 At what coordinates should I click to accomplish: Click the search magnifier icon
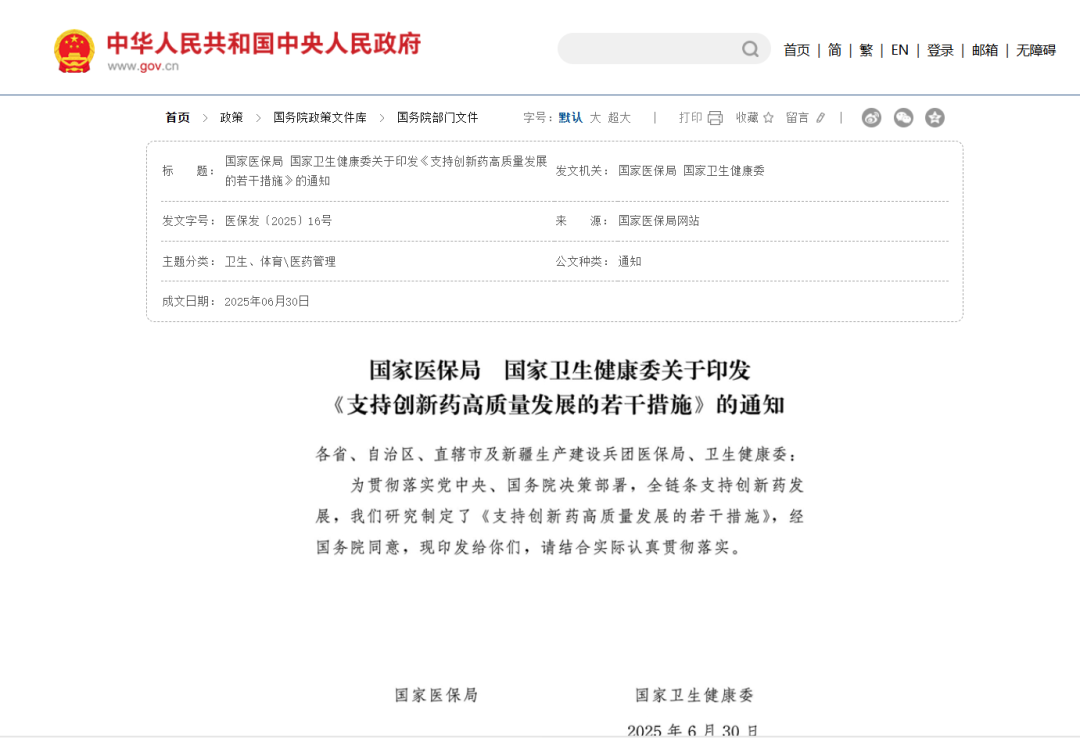coord(749,48)
